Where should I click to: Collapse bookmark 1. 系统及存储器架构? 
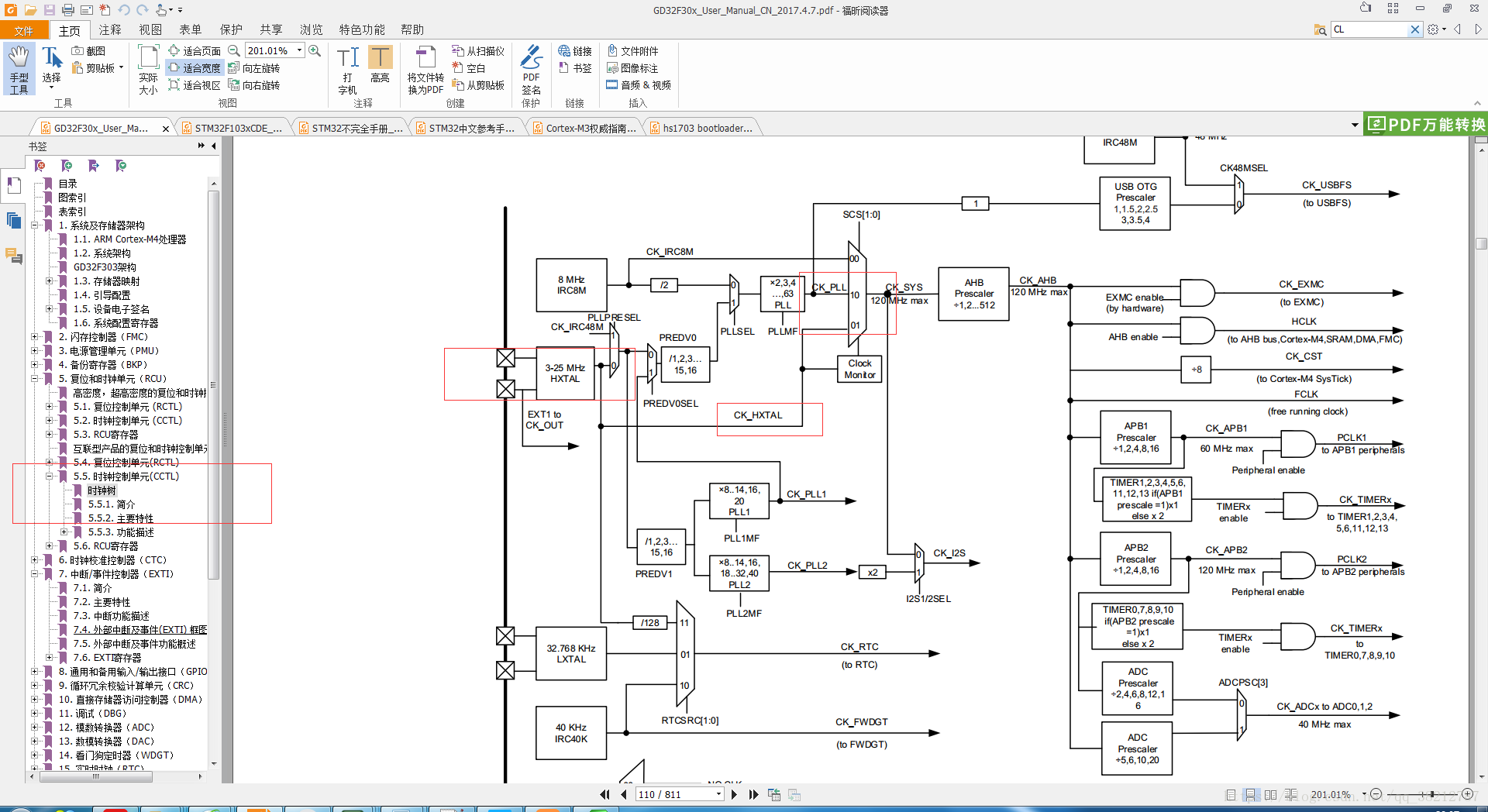35,225
